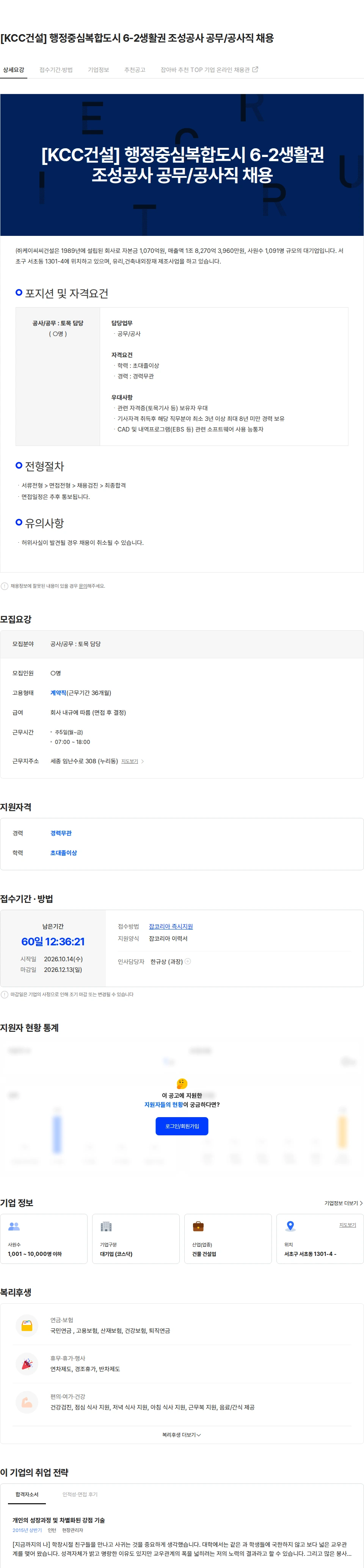This screenshot has width=364, height=1568.
Task: Open the 기업정보 tab
Action: [98, 70]
